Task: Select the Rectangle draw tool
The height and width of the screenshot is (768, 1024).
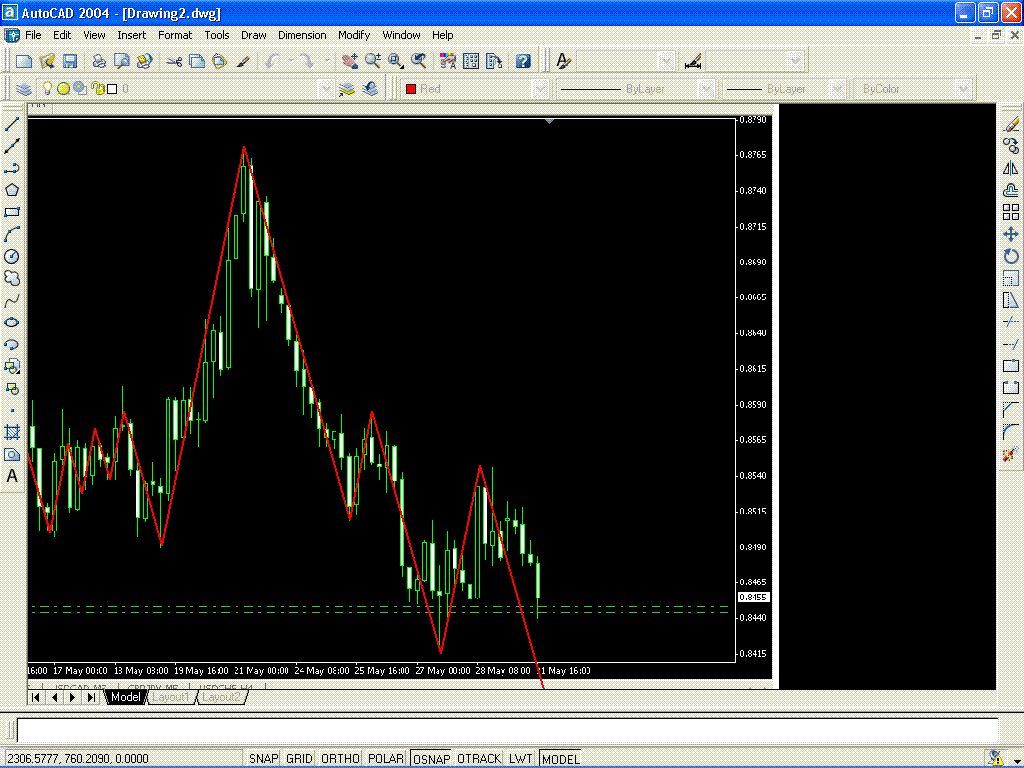Action: (13, 212)
